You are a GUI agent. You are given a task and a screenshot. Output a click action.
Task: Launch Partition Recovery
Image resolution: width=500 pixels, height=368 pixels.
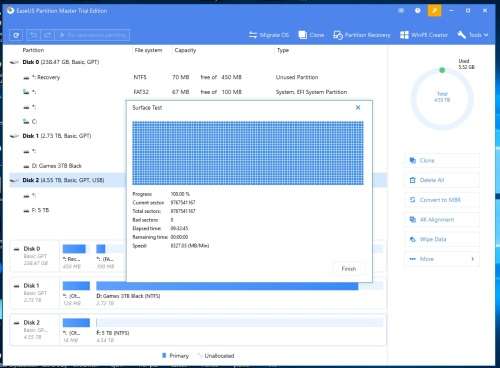click(x=362, y=35)
